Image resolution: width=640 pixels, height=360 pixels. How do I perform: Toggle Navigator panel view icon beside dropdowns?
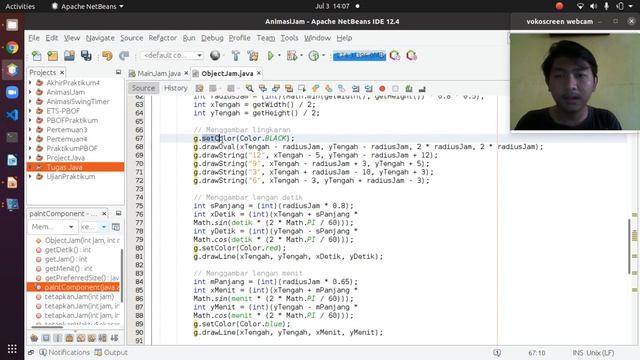pyautogui.click(x=116, y=227)
